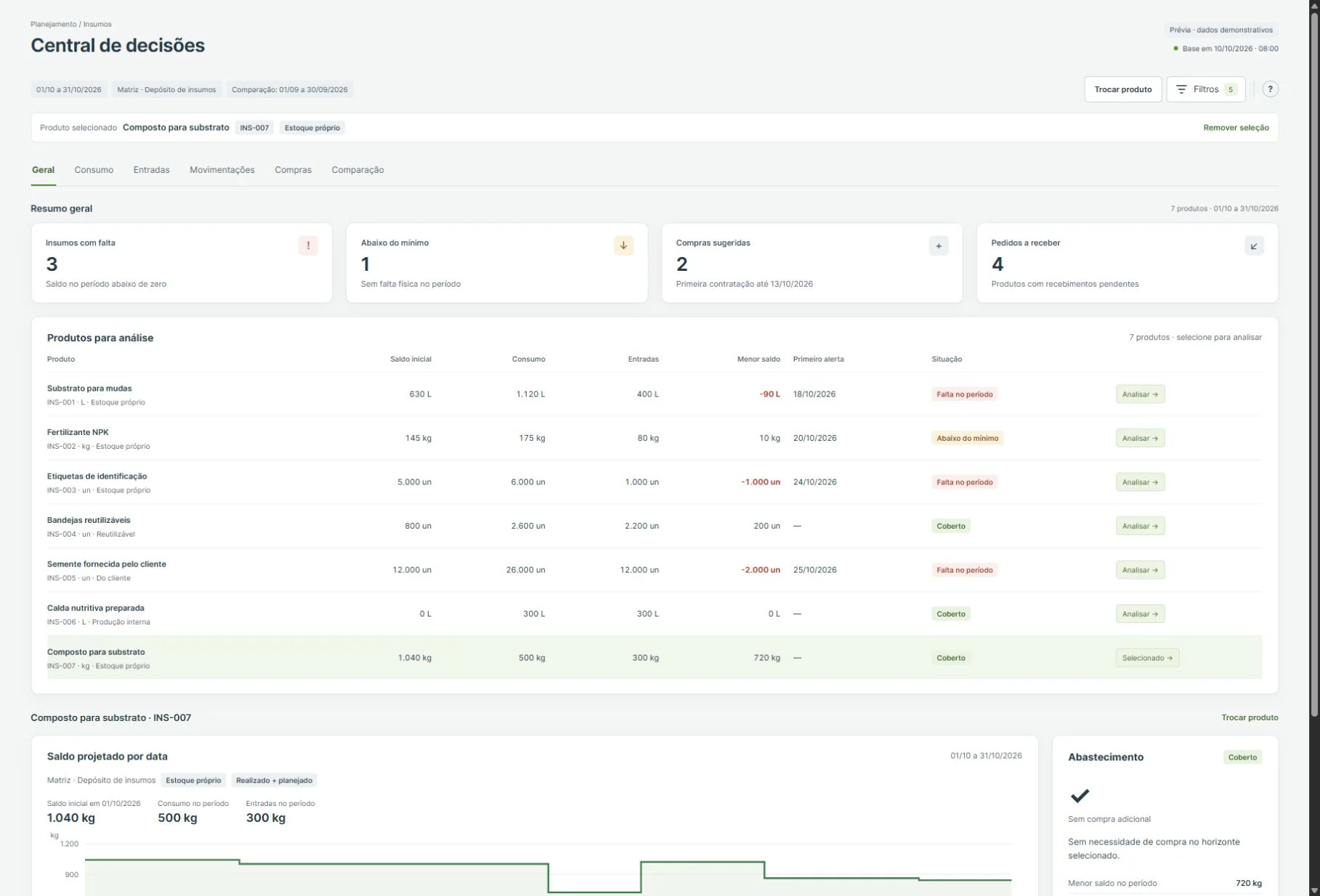Click Falta no período badge for Substrato para mudas

964,394
